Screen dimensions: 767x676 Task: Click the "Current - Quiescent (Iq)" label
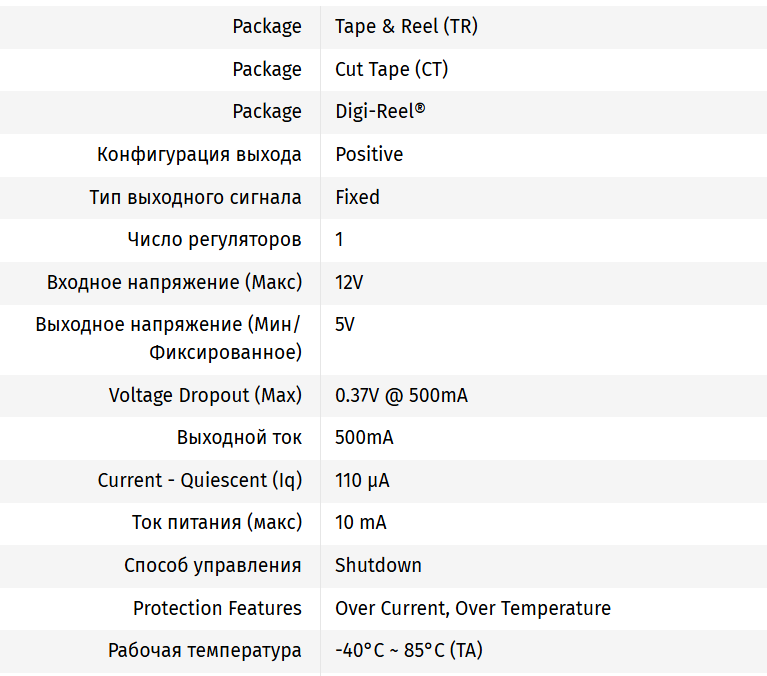[199, 480]
